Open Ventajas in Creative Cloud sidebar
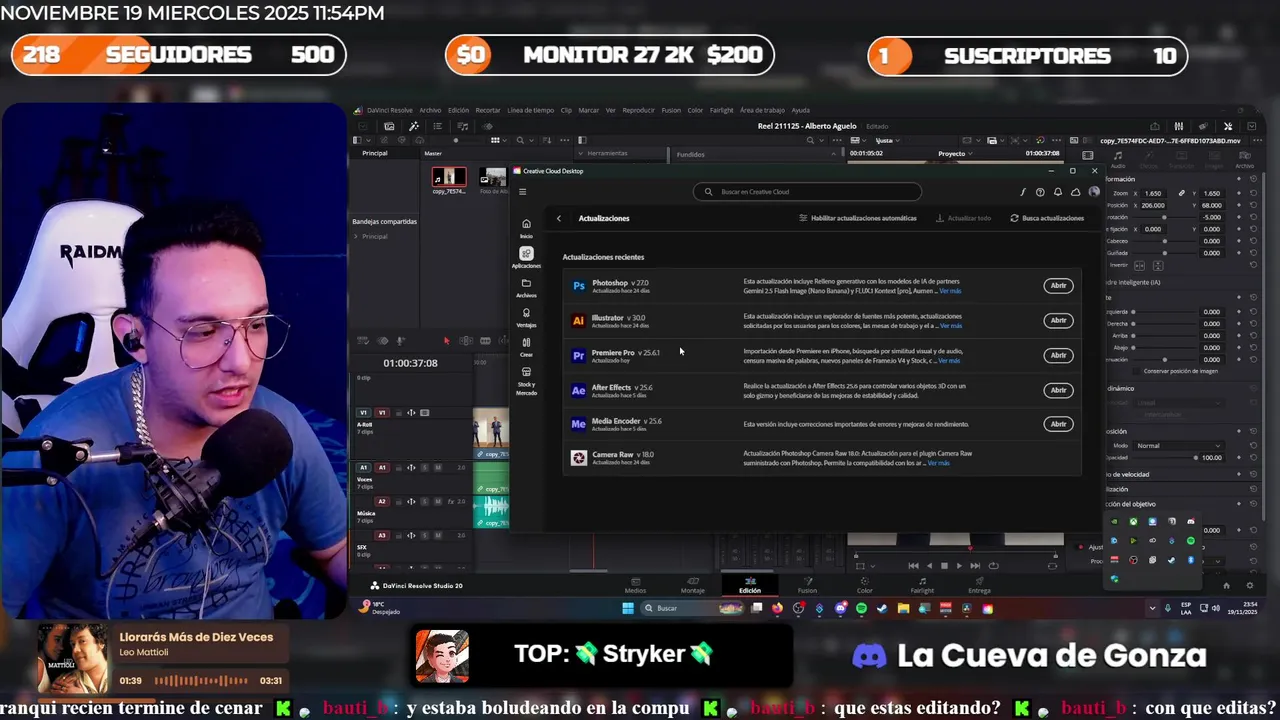Screen dimensions: 1280x720 click(x=526, y=318)
